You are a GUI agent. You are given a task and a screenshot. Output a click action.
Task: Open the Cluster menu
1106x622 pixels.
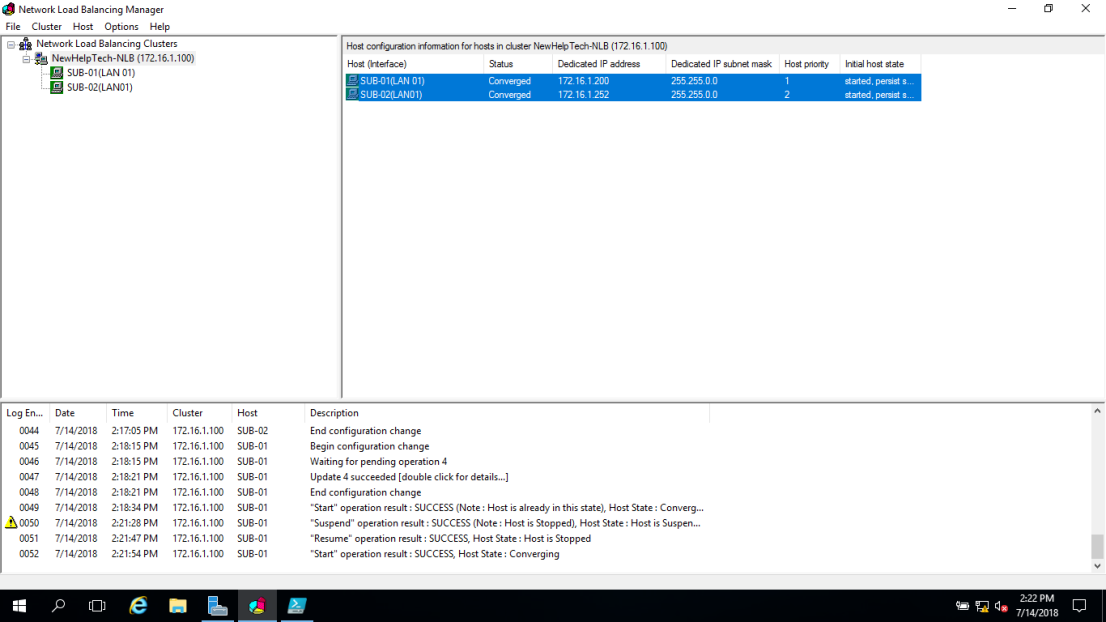46,27
